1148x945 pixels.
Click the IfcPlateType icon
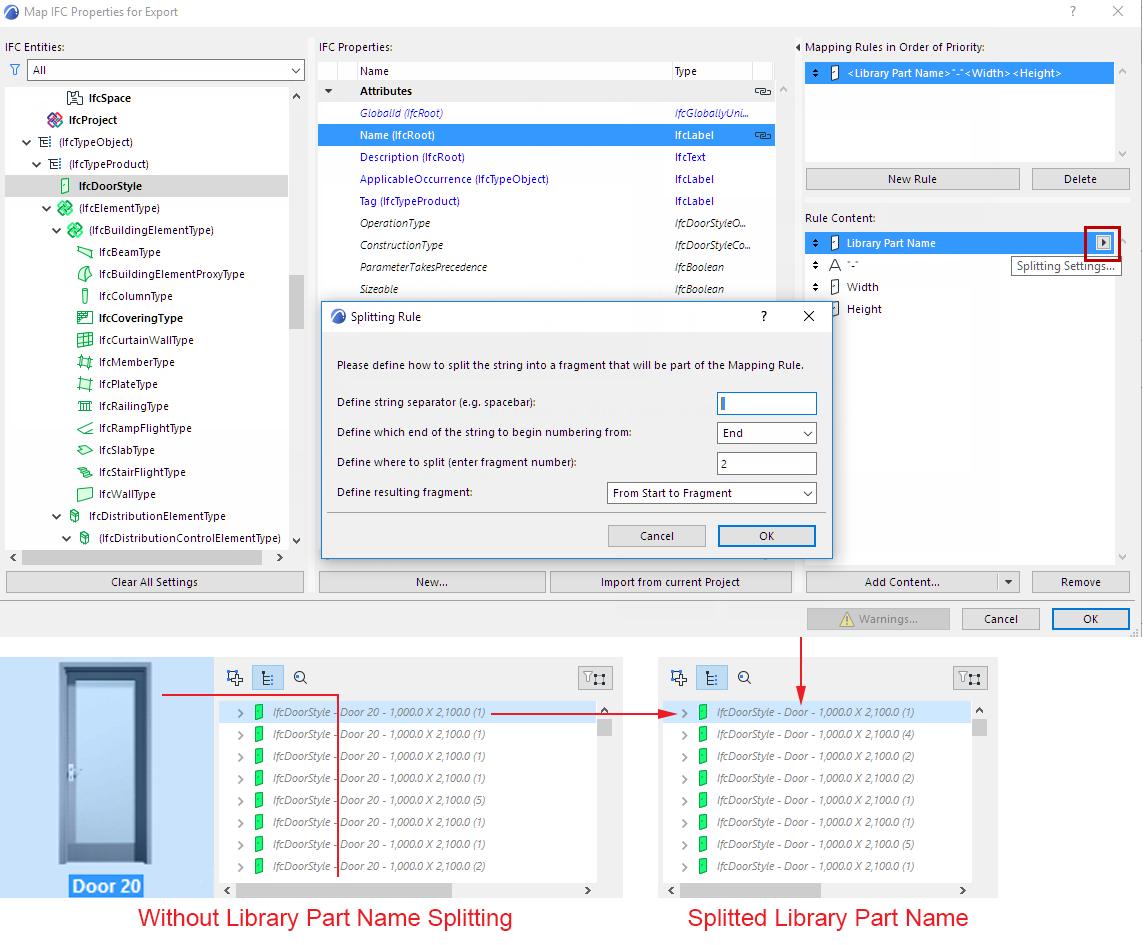[x=85, y=384]
